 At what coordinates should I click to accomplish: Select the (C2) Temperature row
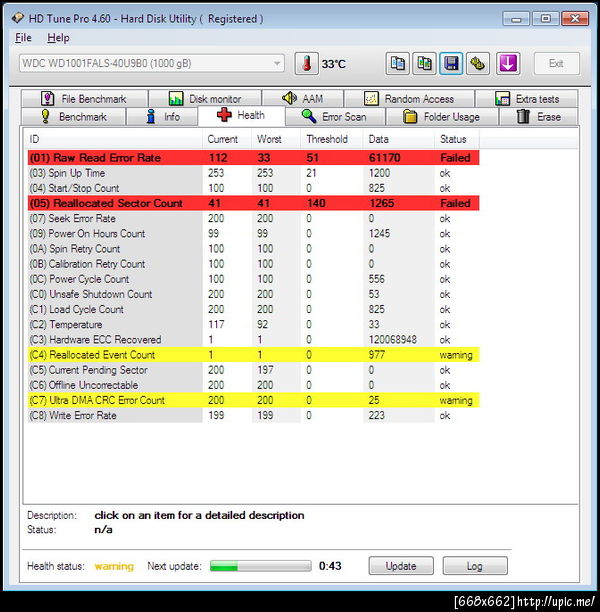253,324
